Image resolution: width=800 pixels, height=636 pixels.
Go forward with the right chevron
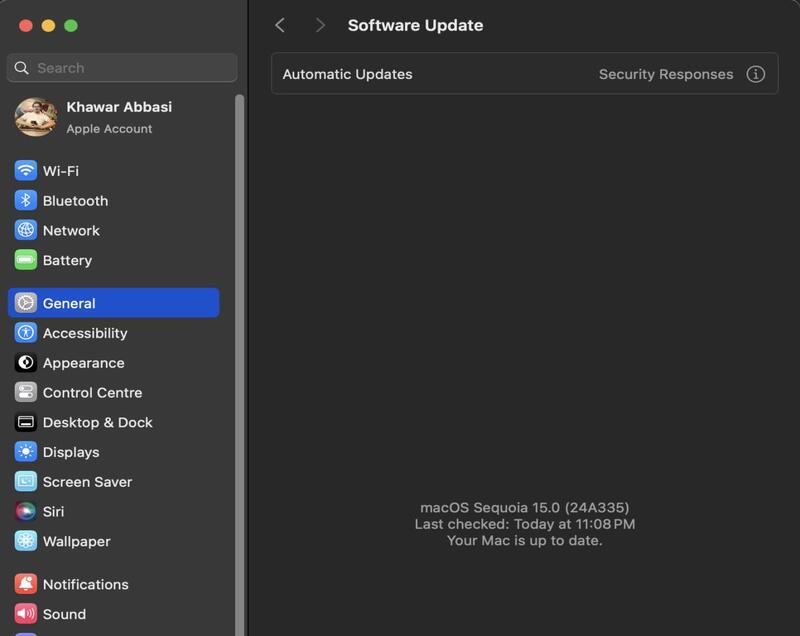[x=320, y=26]
